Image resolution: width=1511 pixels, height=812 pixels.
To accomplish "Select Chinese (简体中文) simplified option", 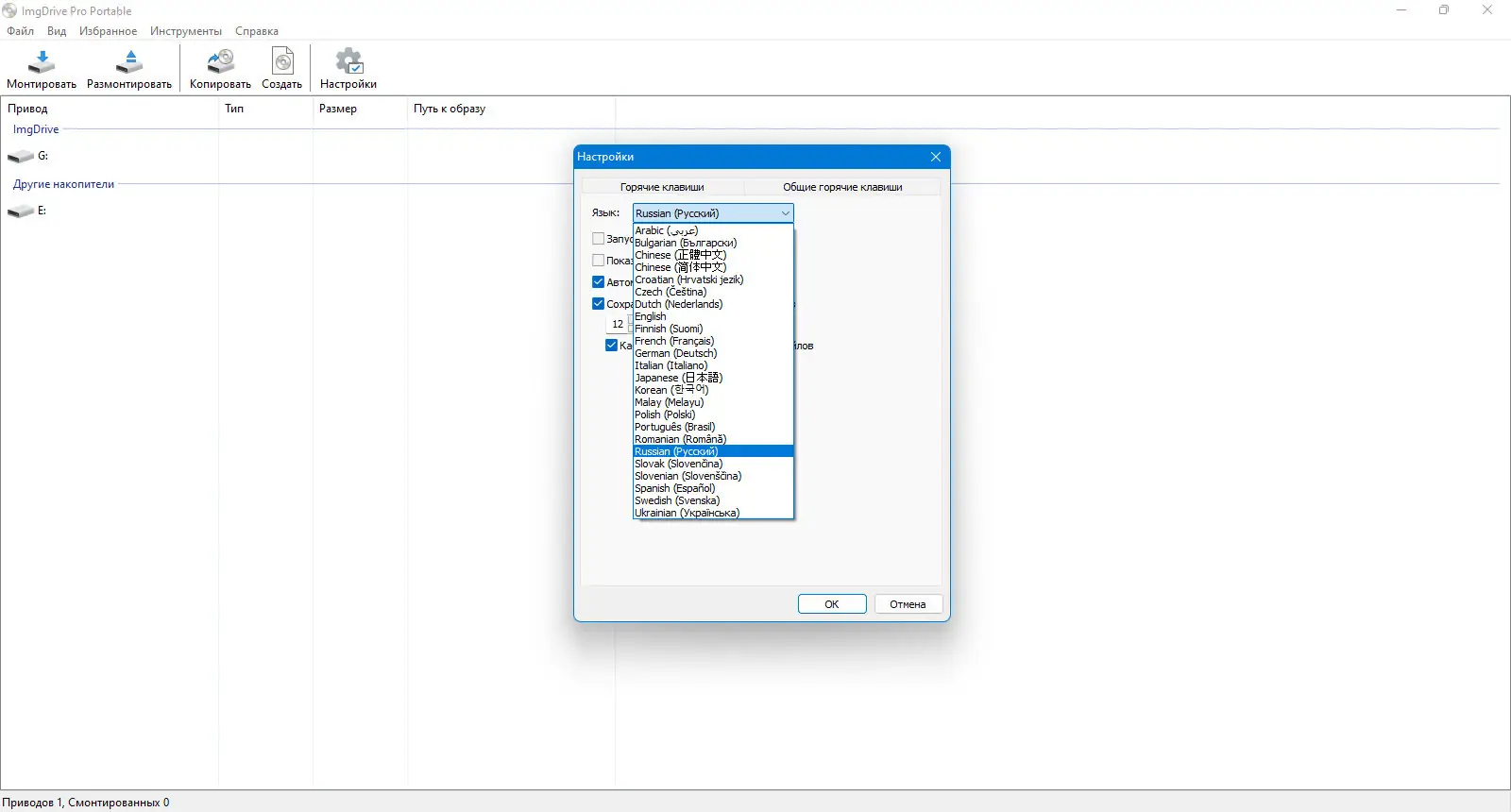I will pos(713,267).
